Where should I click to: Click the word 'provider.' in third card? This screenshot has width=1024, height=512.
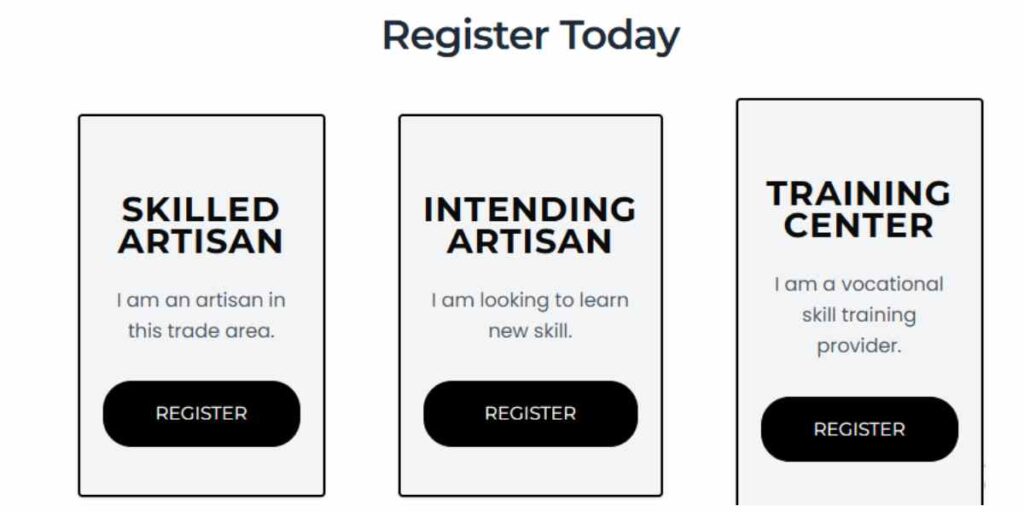pos(859,346)
